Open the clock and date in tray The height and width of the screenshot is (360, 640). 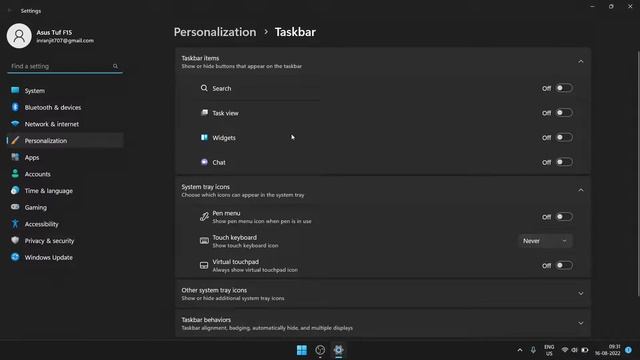click(x=607, y=350)
